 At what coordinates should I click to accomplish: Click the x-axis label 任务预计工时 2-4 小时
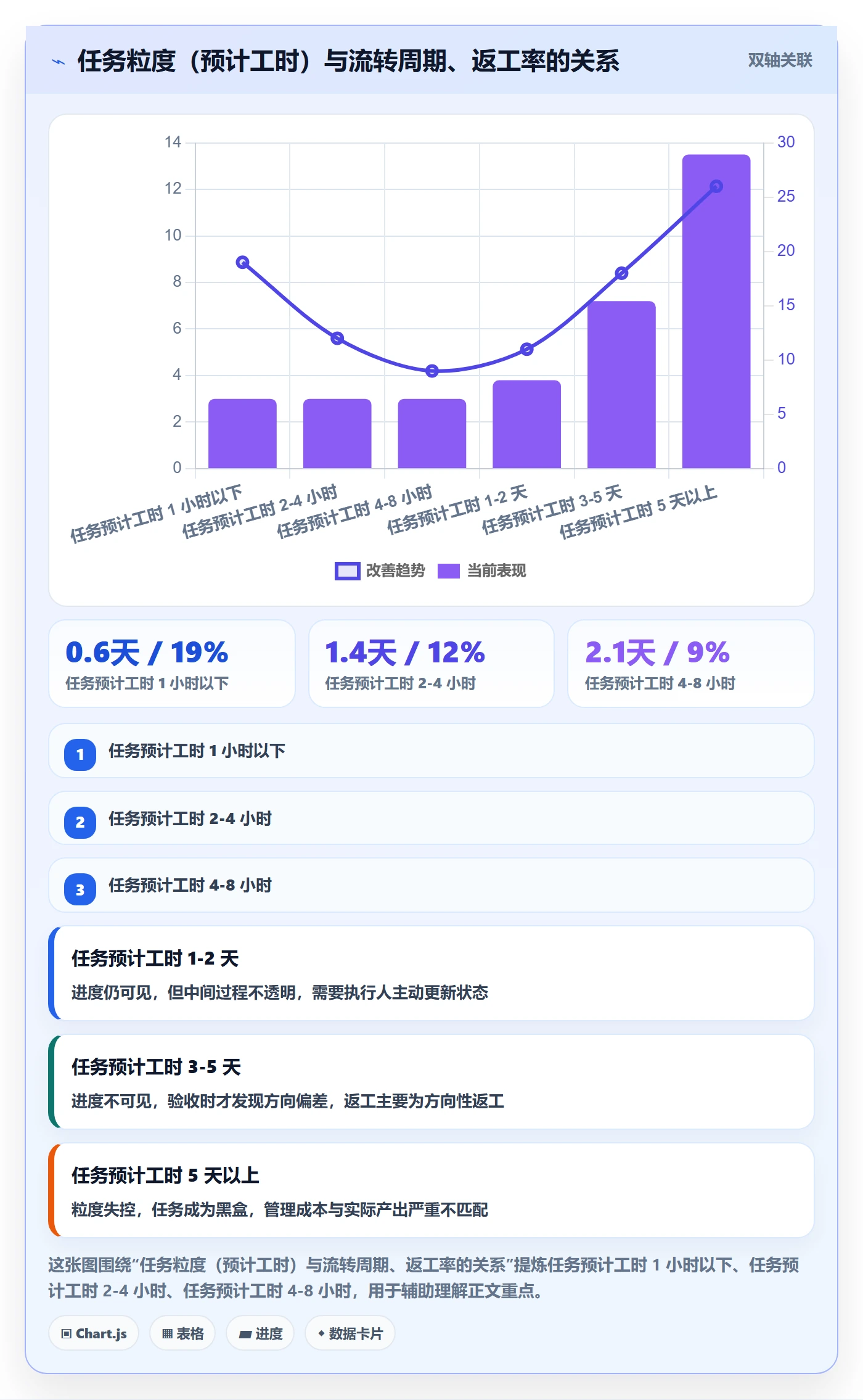coord(260,511)
